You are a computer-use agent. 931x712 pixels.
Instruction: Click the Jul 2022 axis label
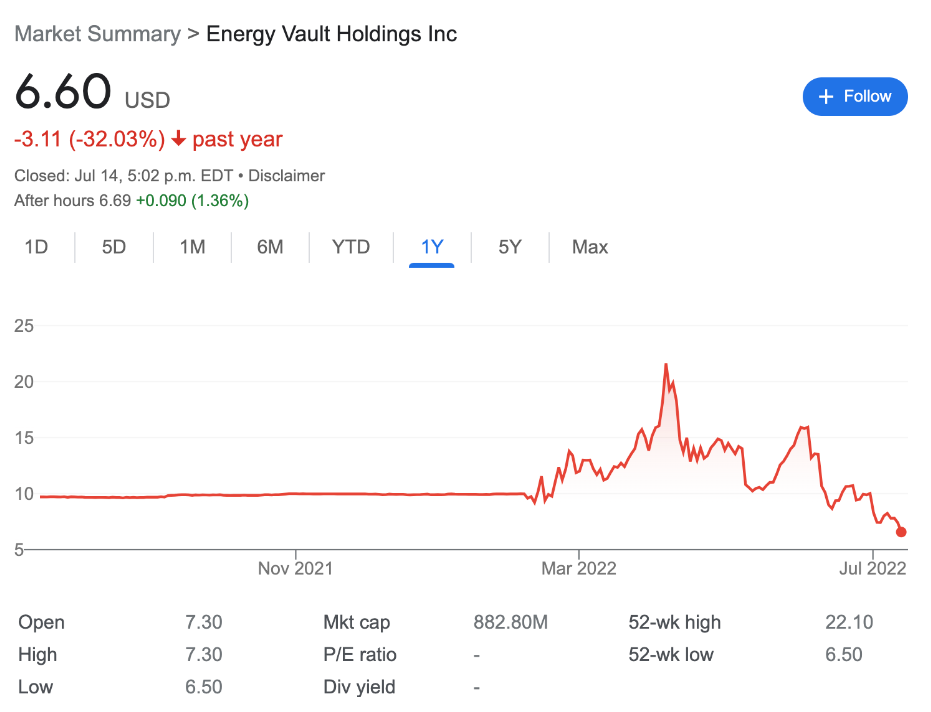pyautogui.click(x=872, y=569)
